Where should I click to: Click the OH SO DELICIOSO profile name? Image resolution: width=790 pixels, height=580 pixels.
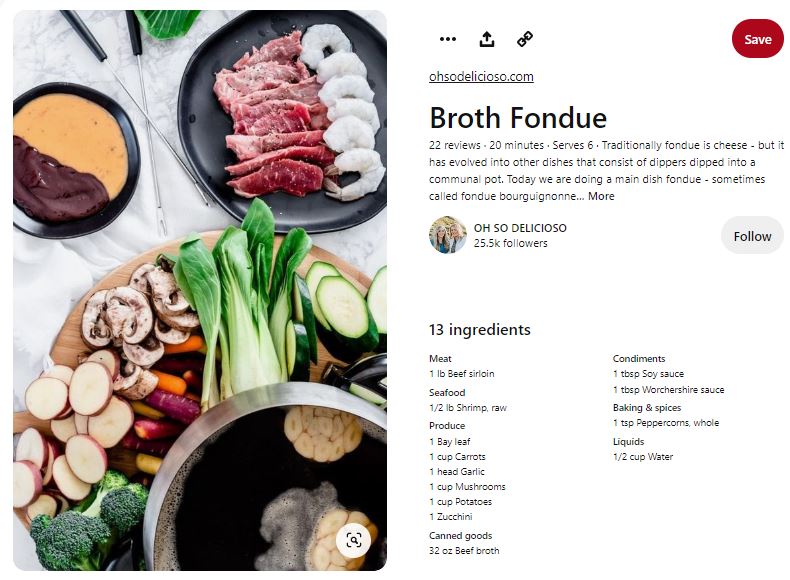520,228
